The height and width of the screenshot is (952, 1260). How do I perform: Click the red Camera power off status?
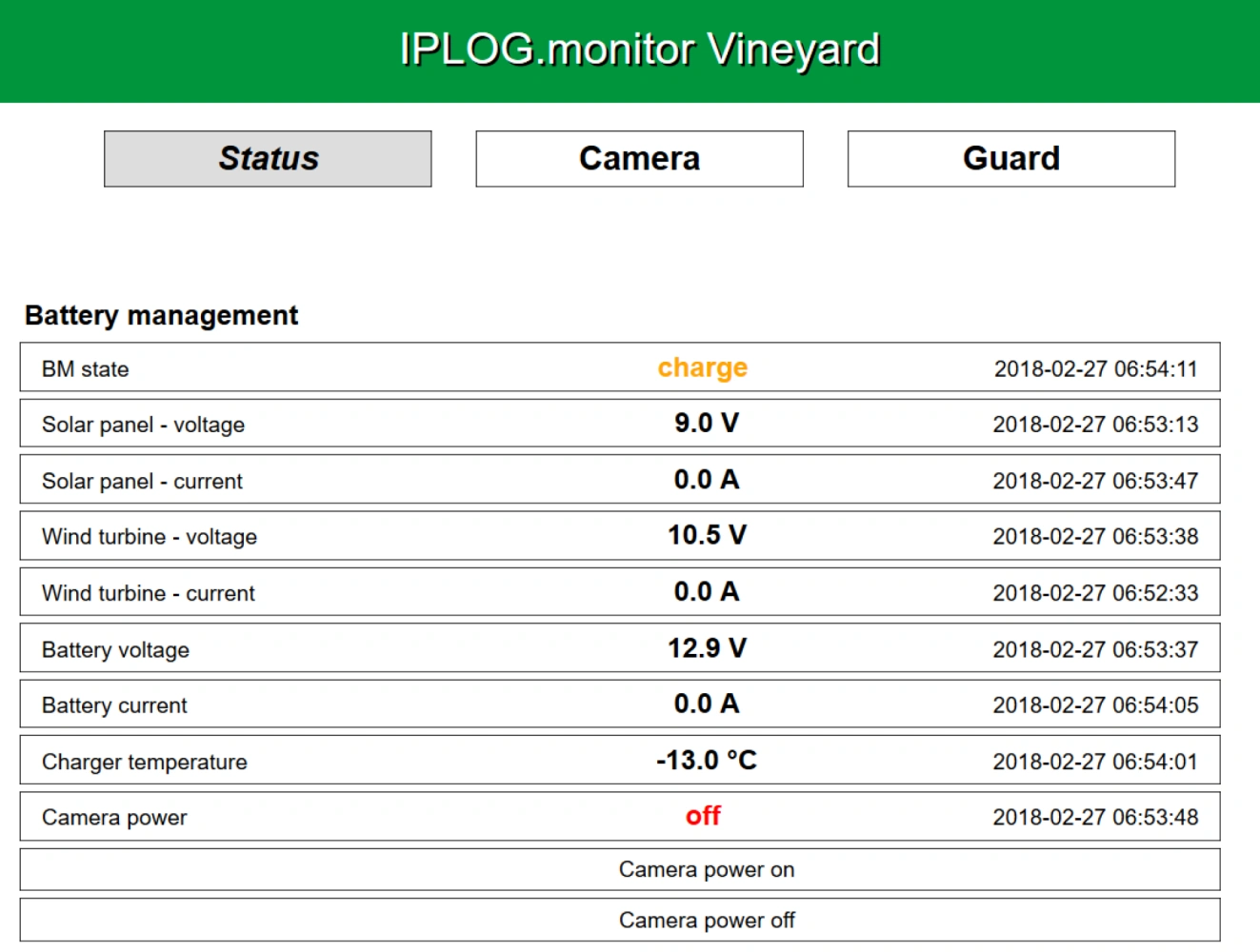(x=703, y=816)
